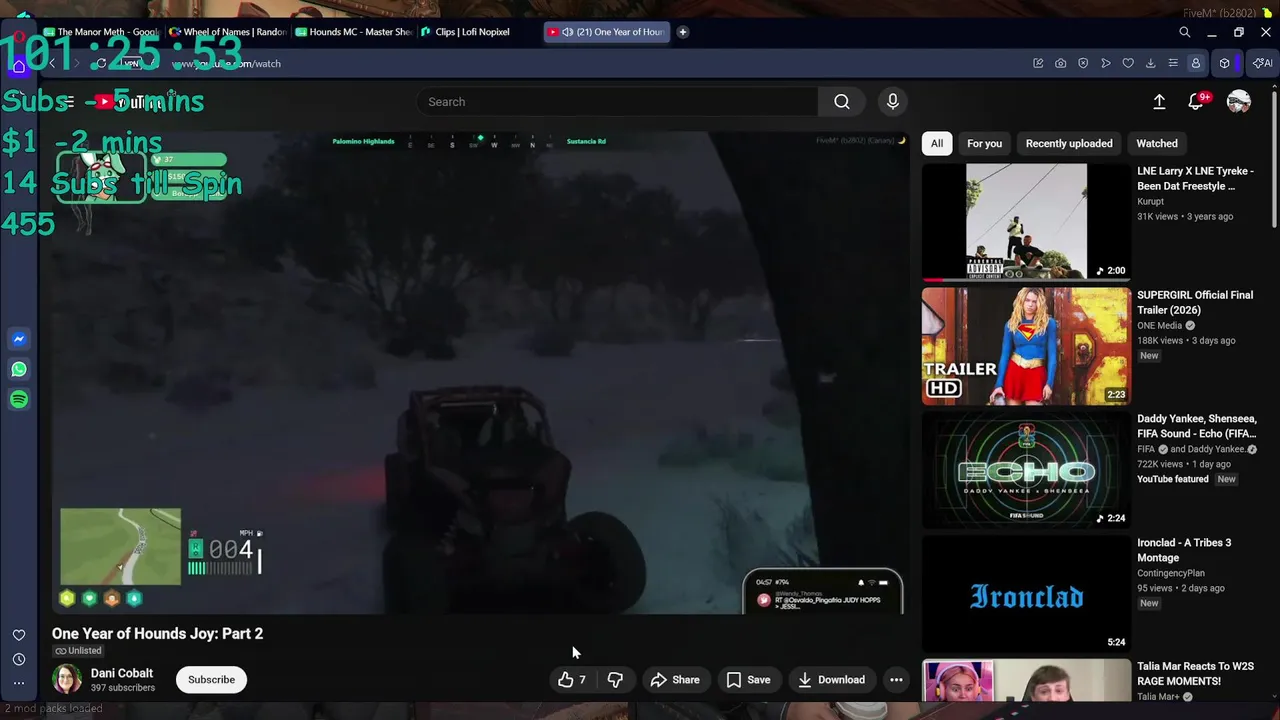1280x720 pixels.
Task: Mute audio on the One Year of Hounds tab
Action: (x=567, y=32)
